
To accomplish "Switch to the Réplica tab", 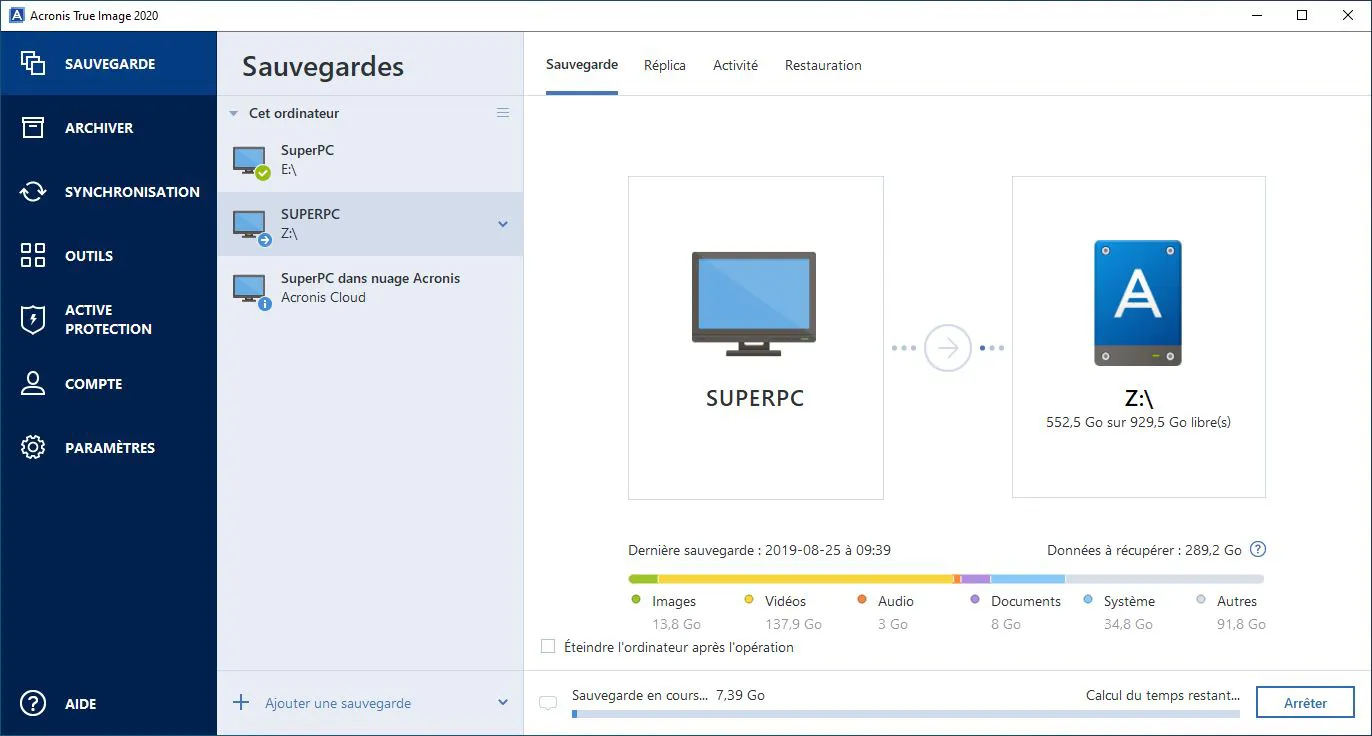I will 665,65.
